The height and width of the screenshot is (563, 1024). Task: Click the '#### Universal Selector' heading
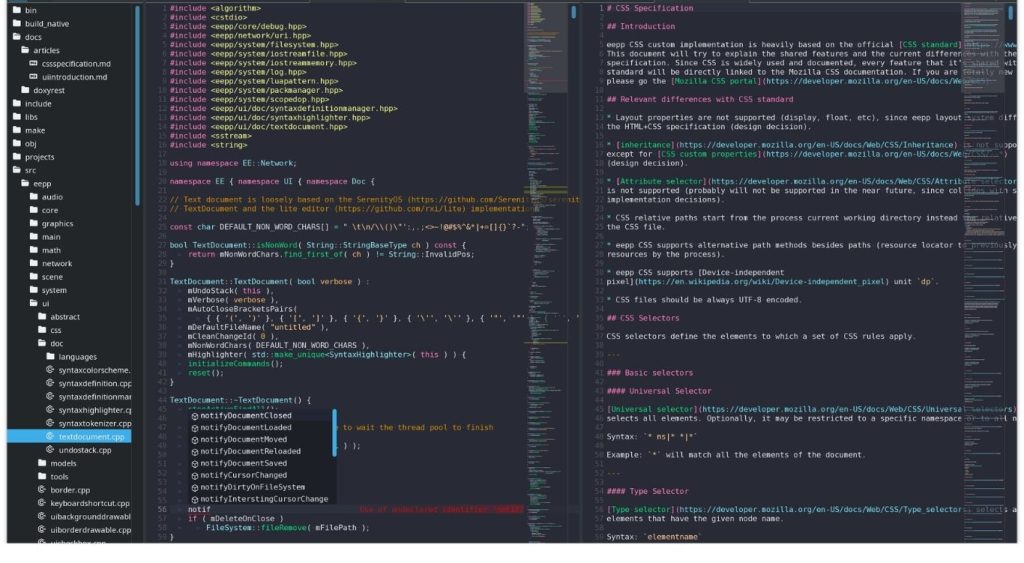(659, 391)
